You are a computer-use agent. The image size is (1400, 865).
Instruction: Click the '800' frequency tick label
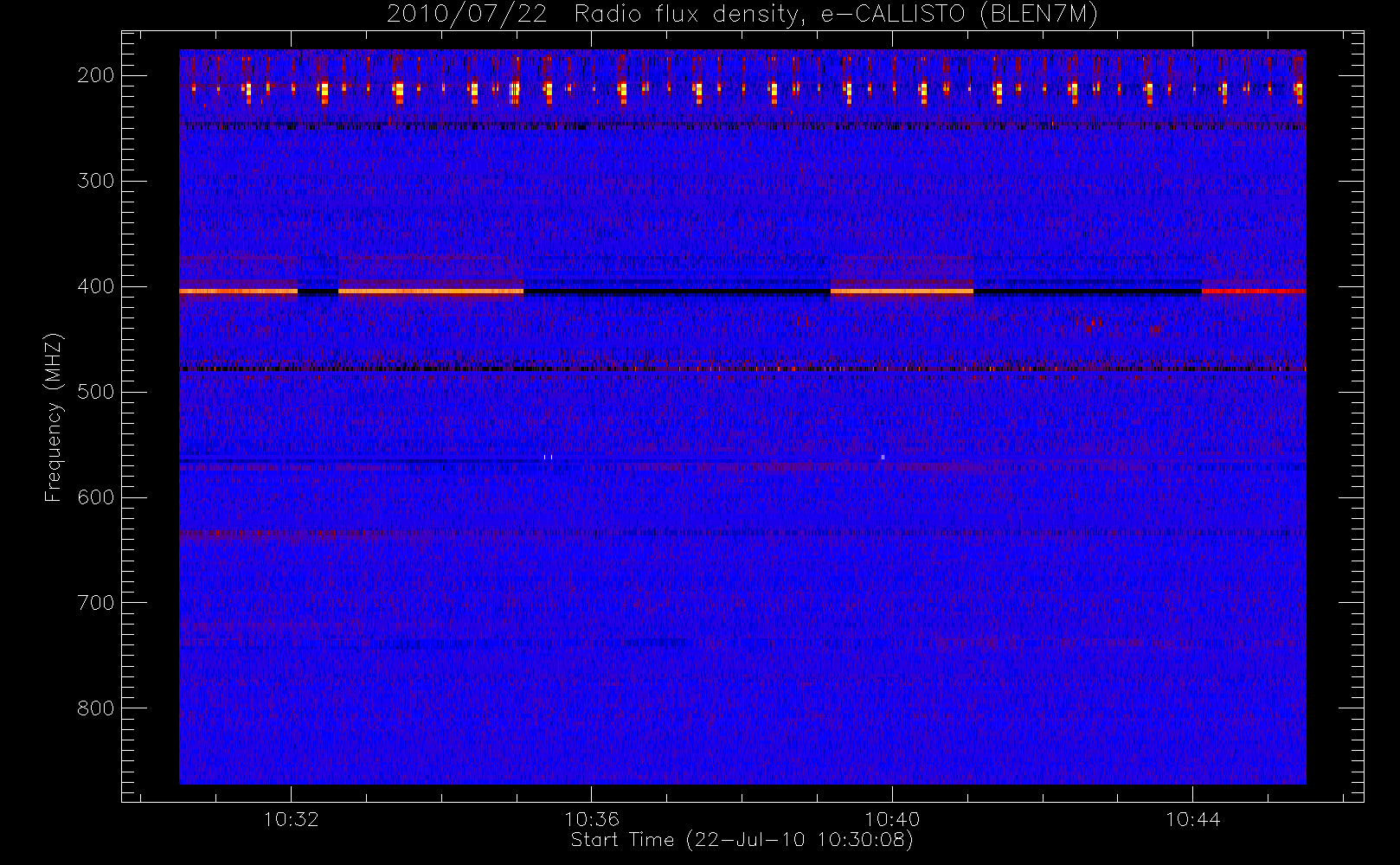96,708
